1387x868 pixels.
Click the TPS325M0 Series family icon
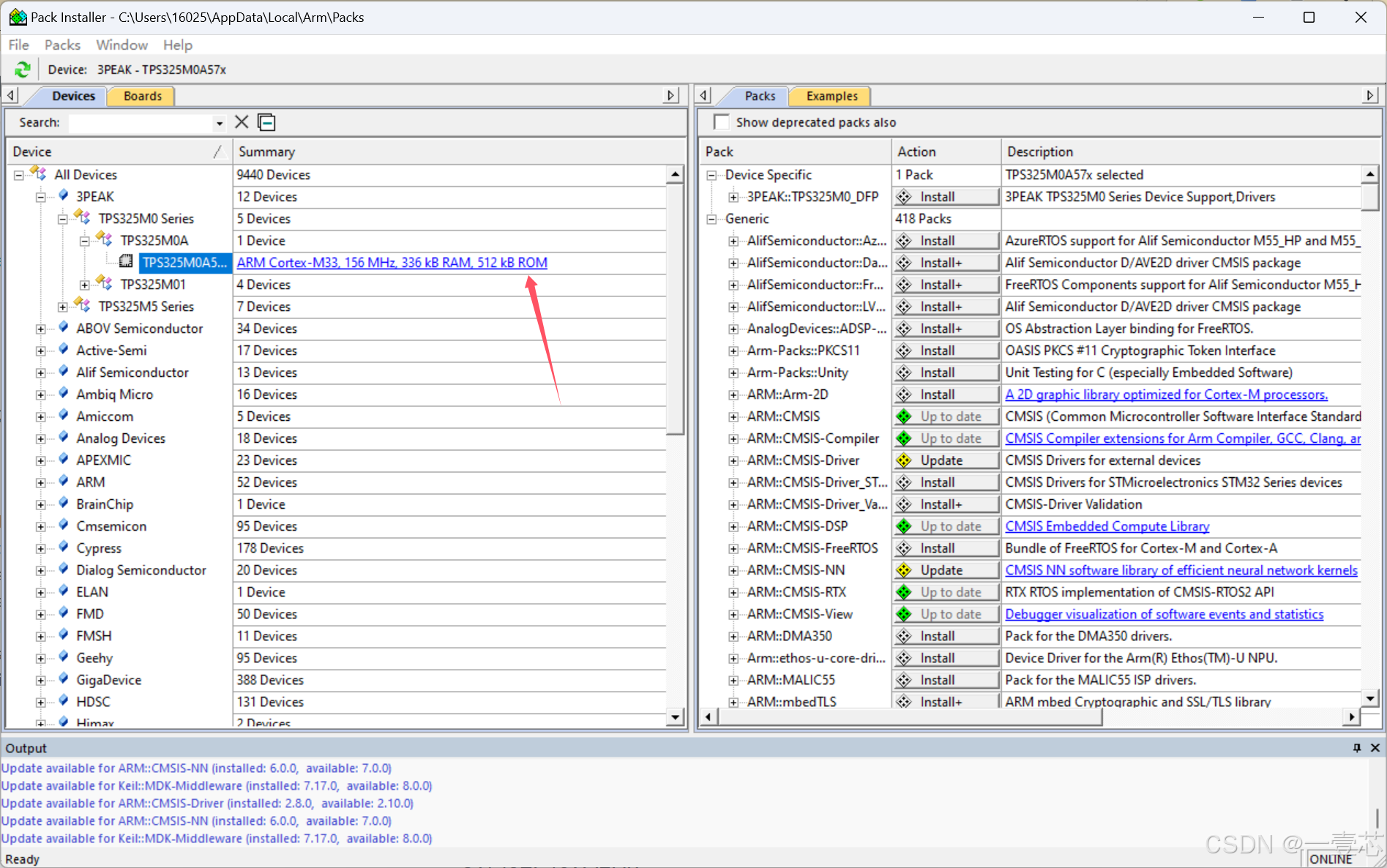click(83, 218)
